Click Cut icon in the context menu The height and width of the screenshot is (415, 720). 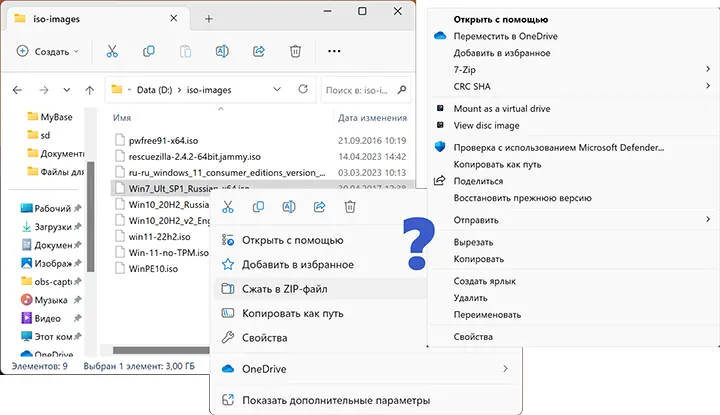click(x=228, y=207)
